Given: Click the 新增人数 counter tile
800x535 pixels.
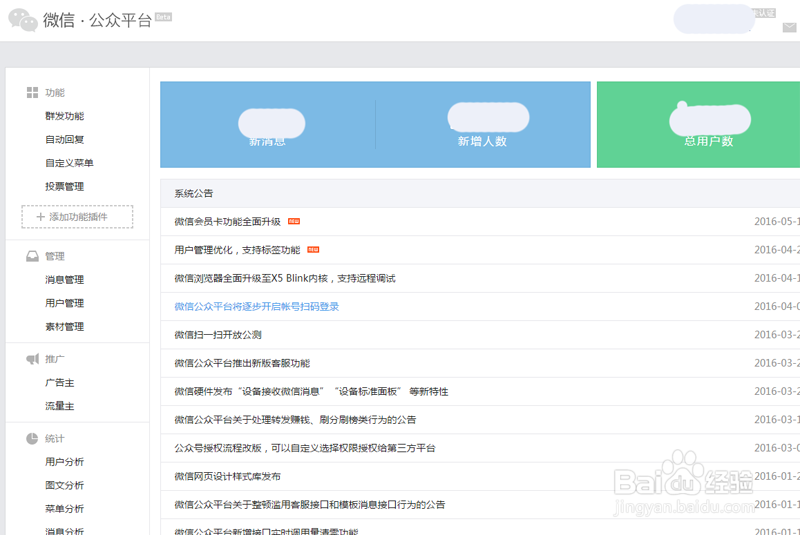Looking at the screenshot, I should [483, 124].
